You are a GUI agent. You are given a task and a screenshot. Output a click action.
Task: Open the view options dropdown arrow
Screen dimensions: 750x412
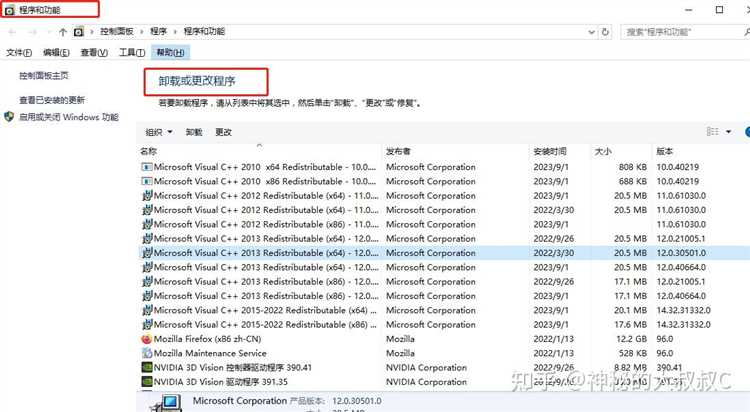(728, 132)
